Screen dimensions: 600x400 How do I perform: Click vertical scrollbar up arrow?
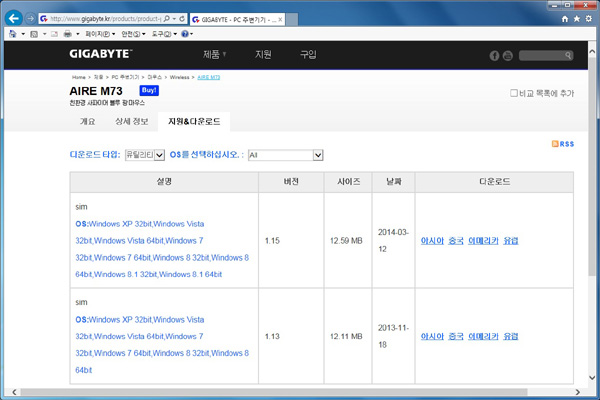point(592,51)
